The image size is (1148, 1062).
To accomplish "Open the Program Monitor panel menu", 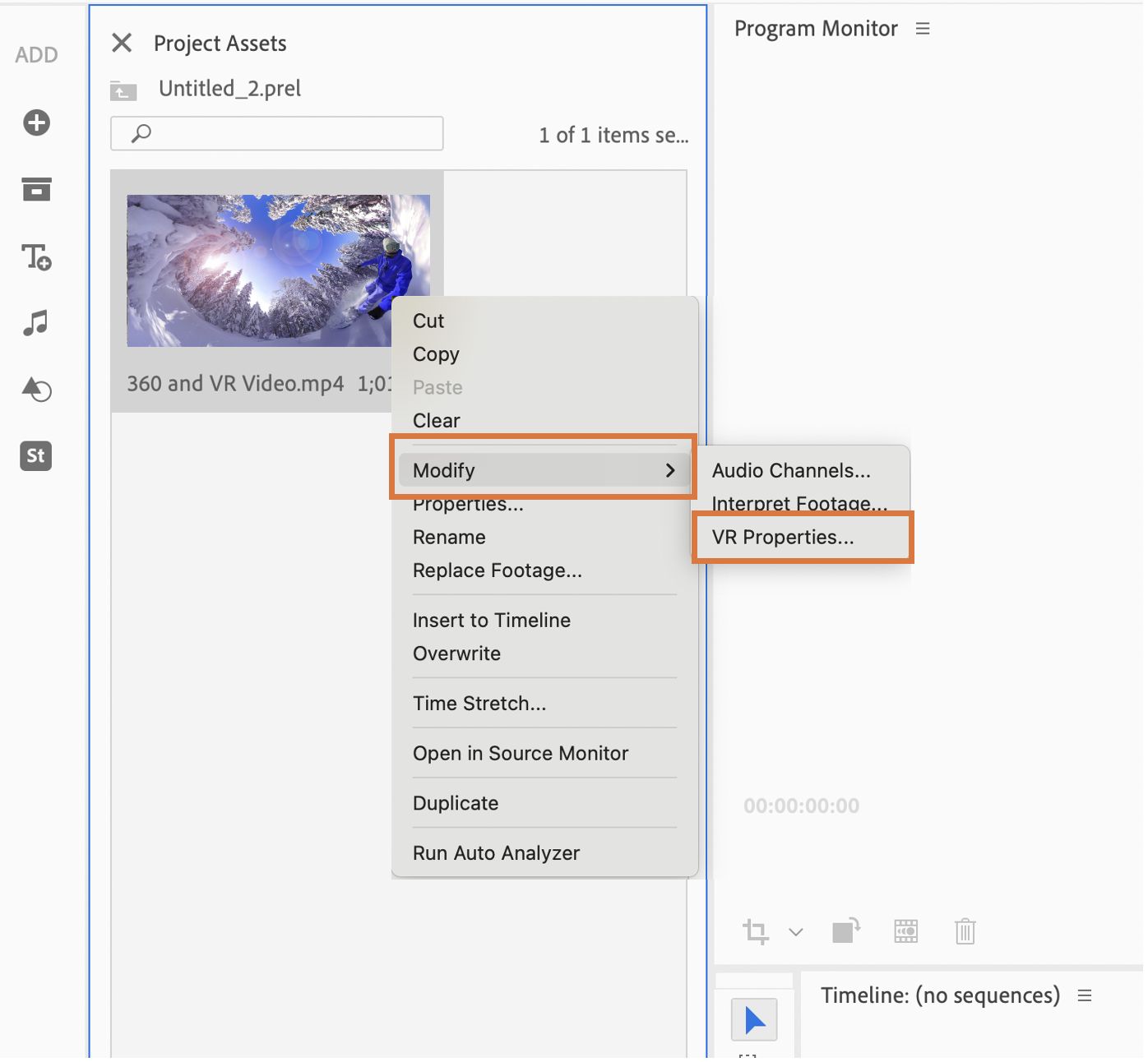I will pyautogui.click(x=923, y=29).
